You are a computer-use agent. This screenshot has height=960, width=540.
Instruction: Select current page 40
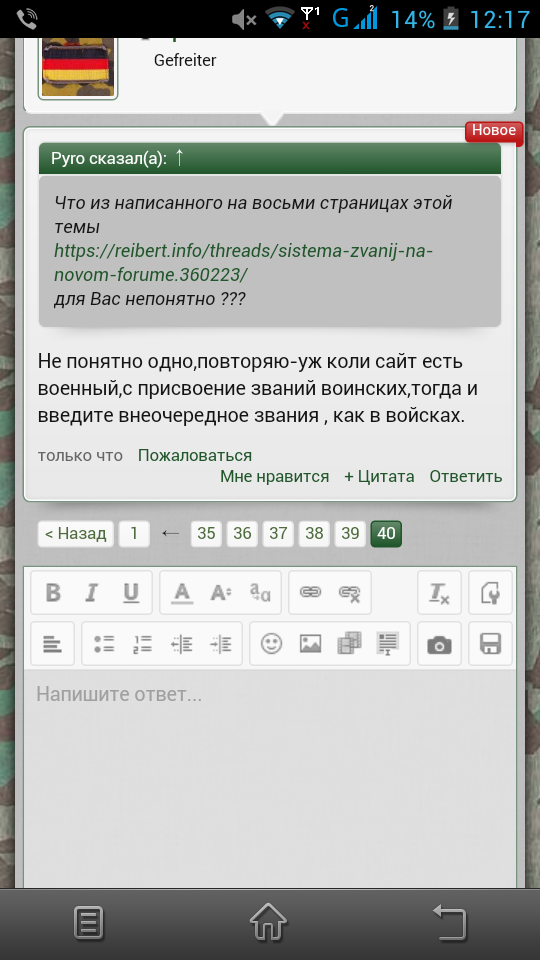click(386, 533)
